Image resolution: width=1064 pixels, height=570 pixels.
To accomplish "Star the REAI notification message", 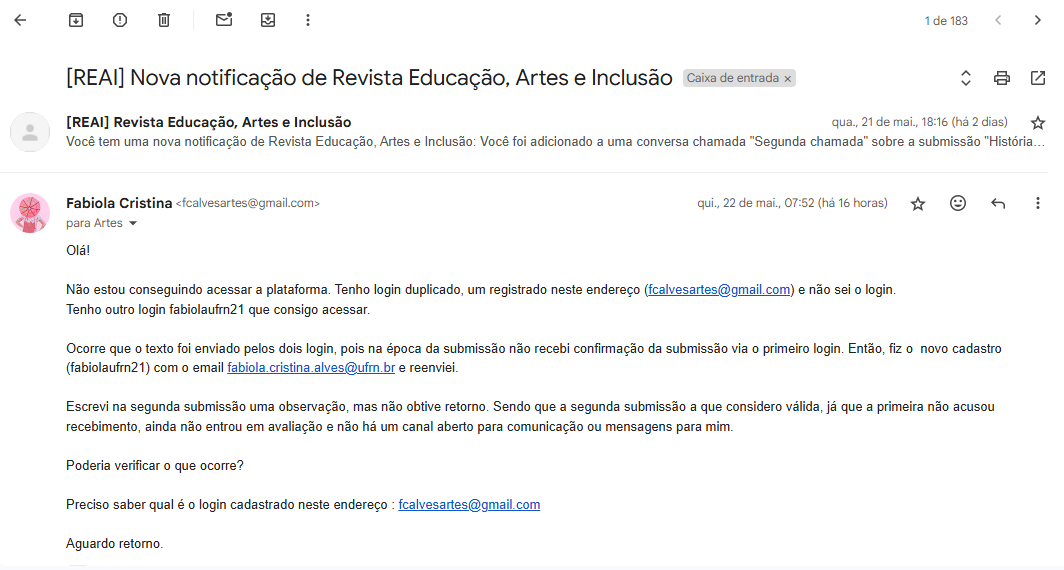I will coord(1037,123).
